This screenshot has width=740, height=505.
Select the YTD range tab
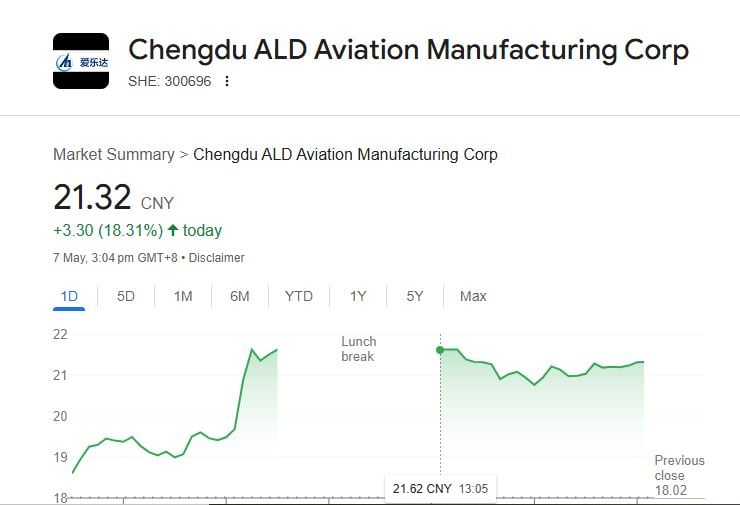(x=299, y=296)
